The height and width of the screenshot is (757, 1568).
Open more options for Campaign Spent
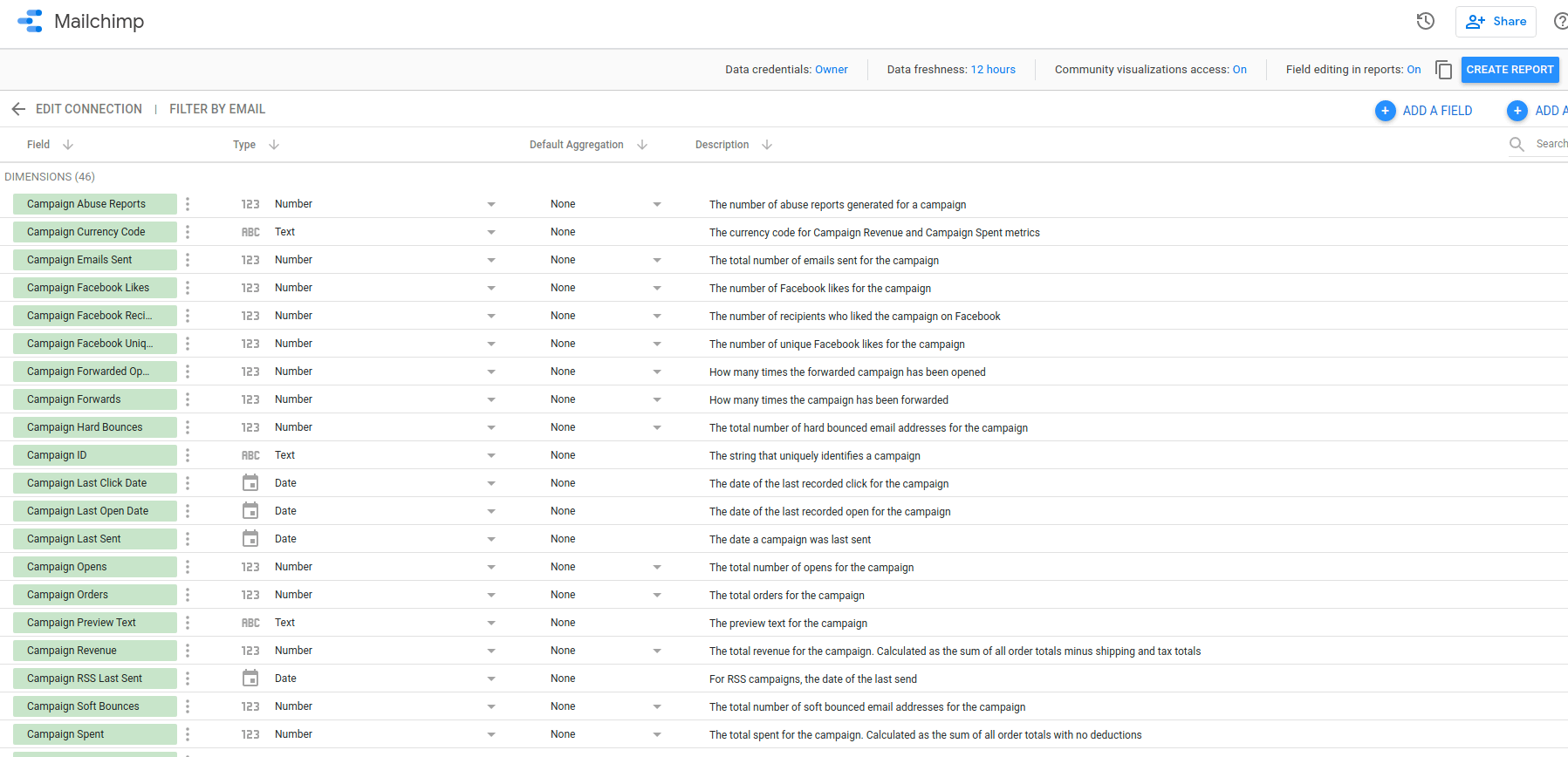pyautogui.click(x=188, y=734)
